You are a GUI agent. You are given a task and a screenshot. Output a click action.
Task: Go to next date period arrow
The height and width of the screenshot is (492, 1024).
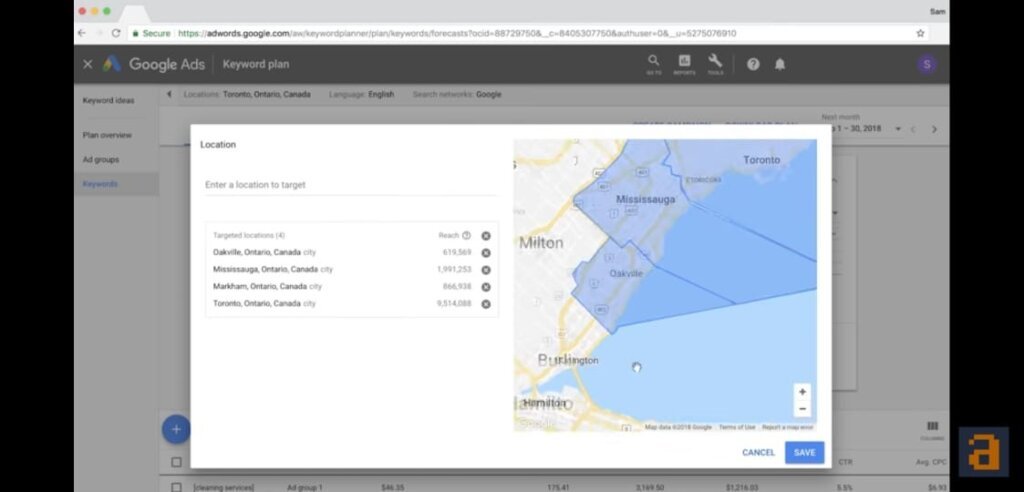point(934,129)
